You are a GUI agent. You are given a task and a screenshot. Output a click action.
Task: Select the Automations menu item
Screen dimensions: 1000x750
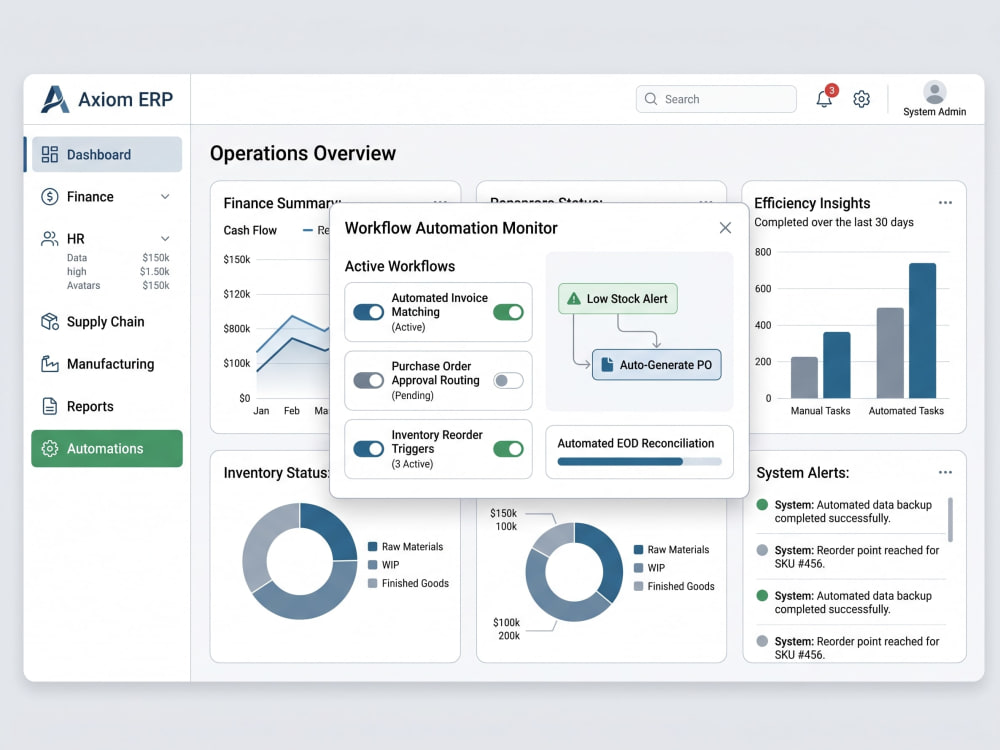click(107, 448)
